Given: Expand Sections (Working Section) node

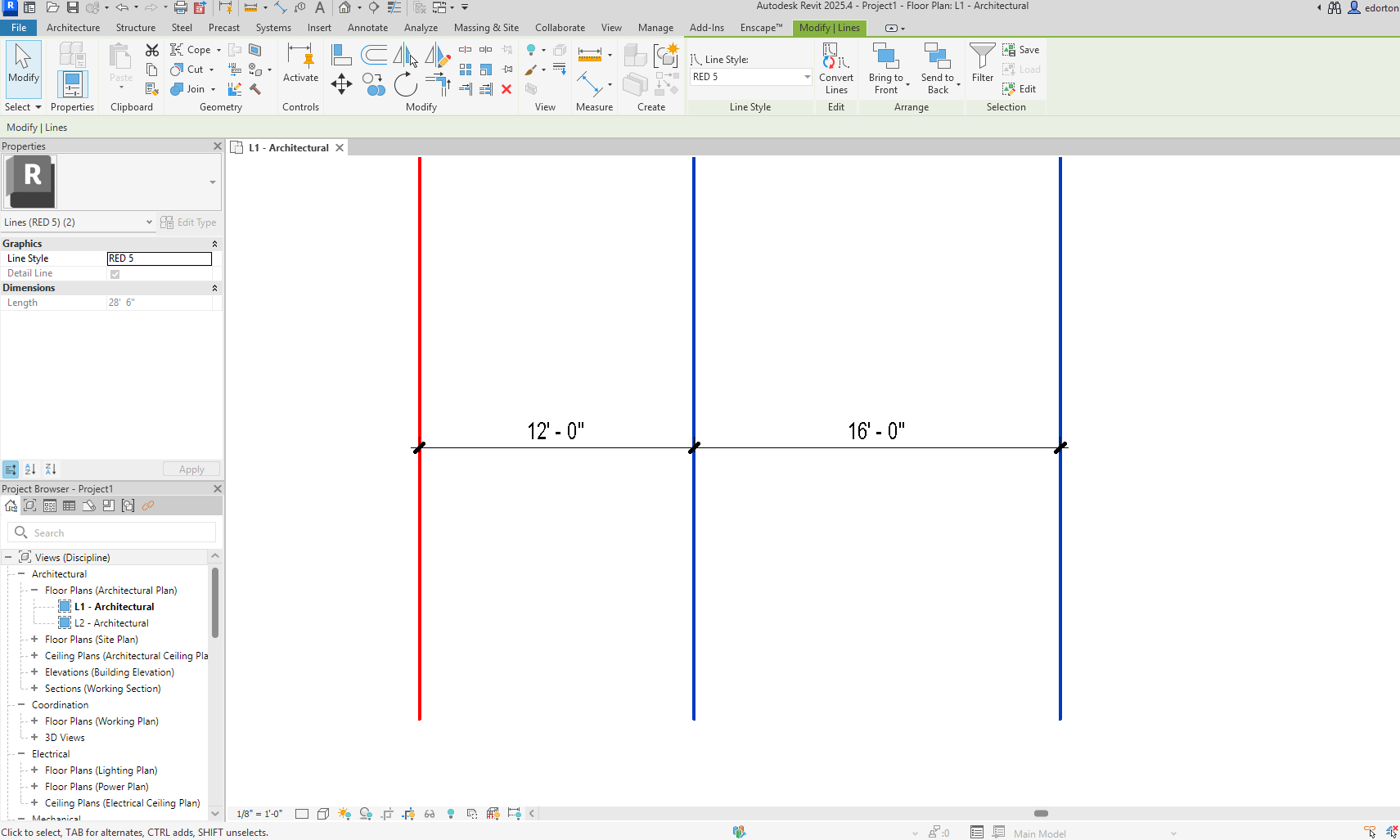Looking at the screenshot, I should click(34, 689).
